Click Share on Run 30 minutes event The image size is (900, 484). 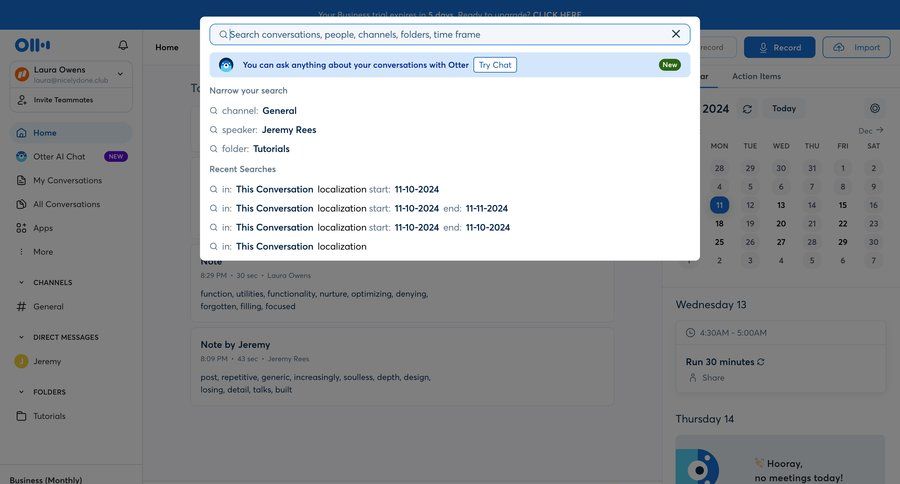pyautogui.click(x=707, y=378)
